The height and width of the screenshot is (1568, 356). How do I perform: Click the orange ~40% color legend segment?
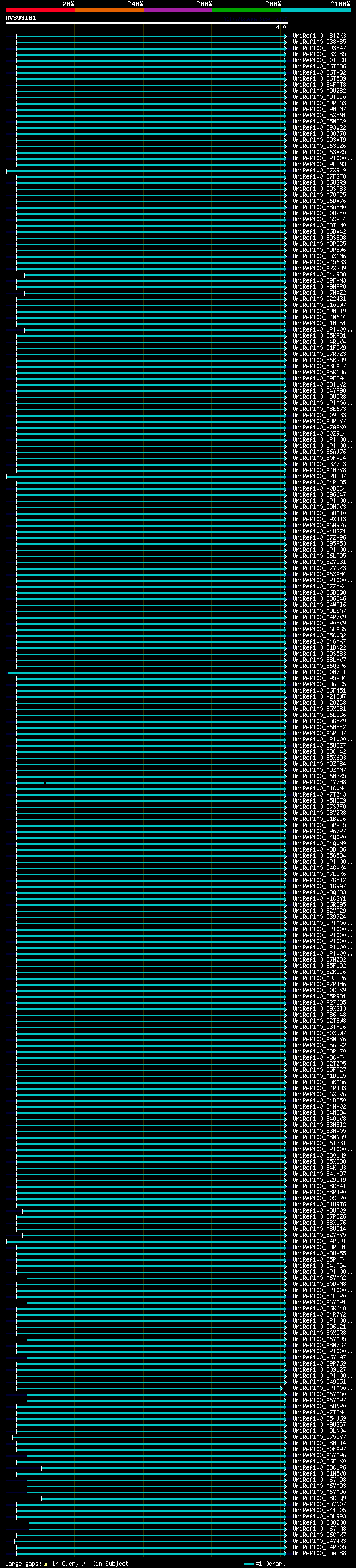tap(109, 10)
